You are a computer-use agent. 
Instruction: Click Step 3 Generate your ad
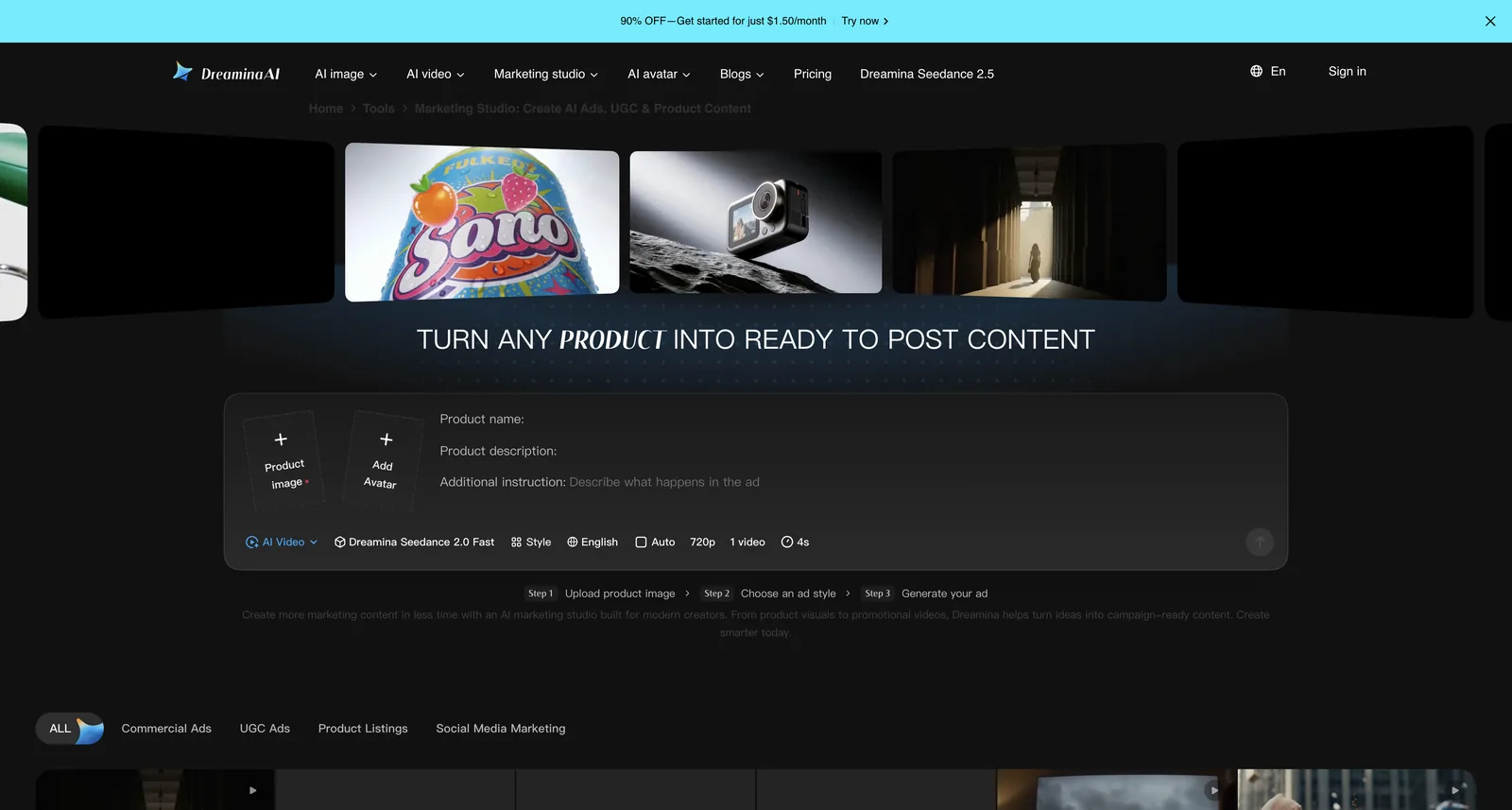[x=924, y=594]
